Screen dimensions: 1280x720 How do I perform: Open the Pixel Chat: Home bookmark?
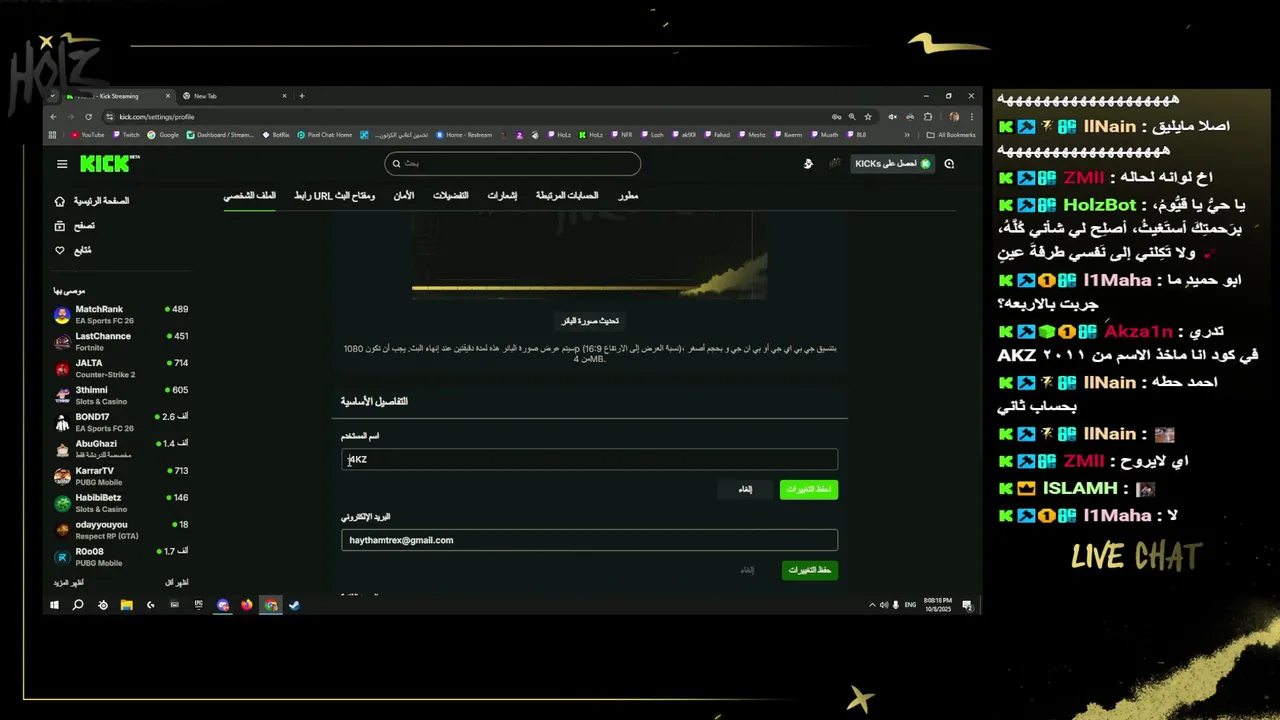(x=325, y=135)
